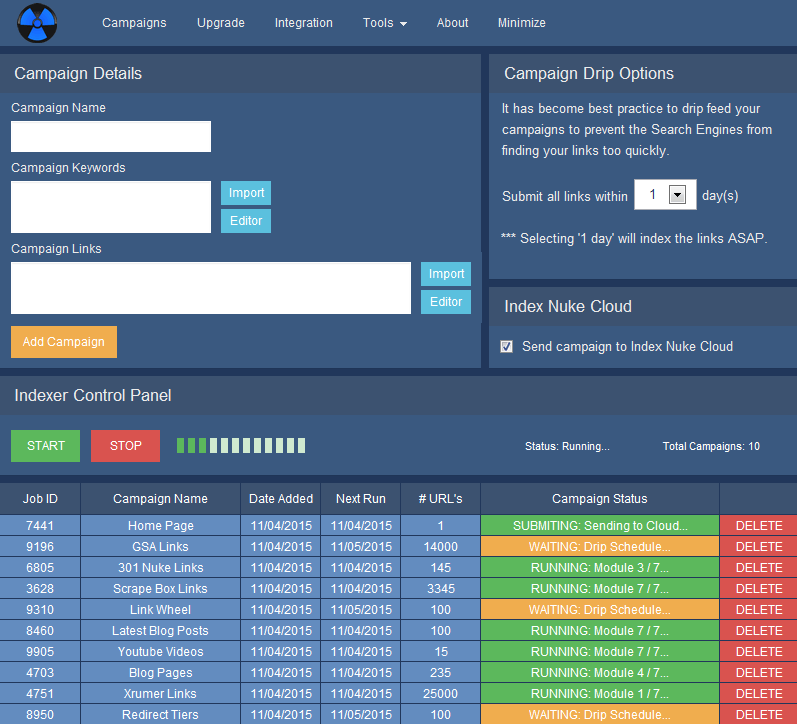Click the Index Nuke radioactive logo
This screenshot has width=797, height=724.
37,23
